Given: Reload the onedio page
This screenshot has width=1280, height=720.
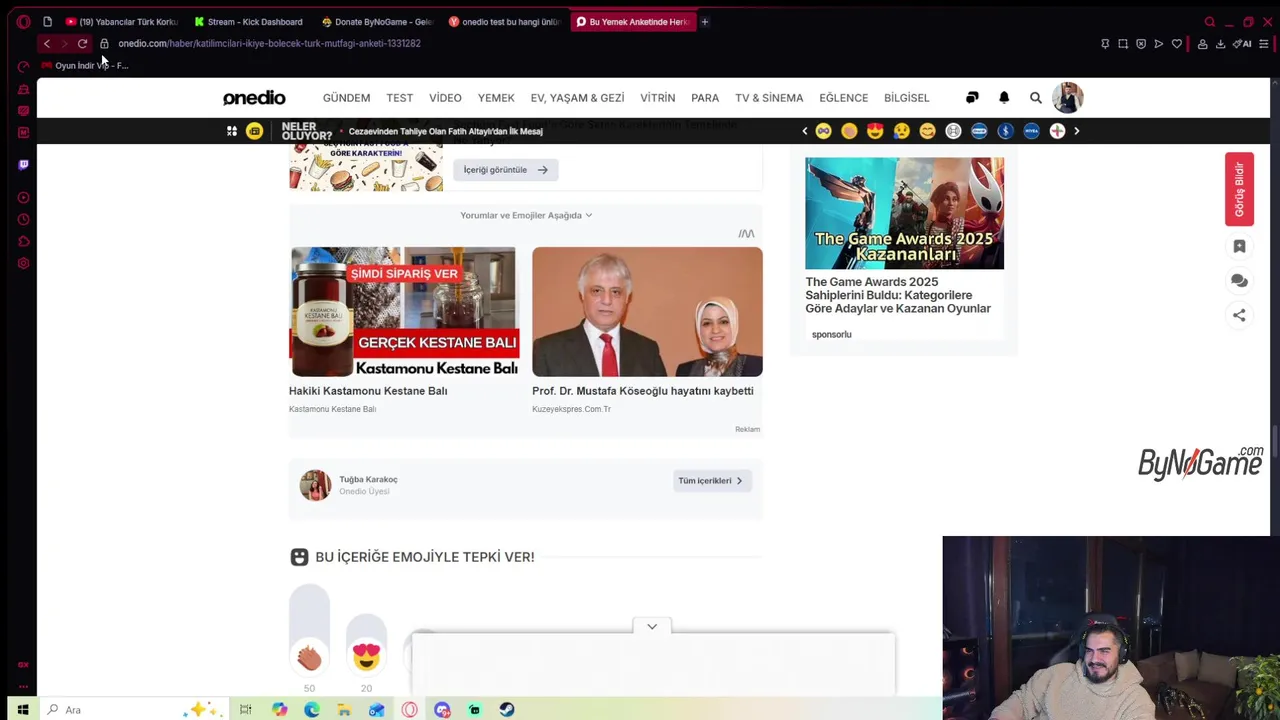Looking at the screenshot, I should pos(82,44).
